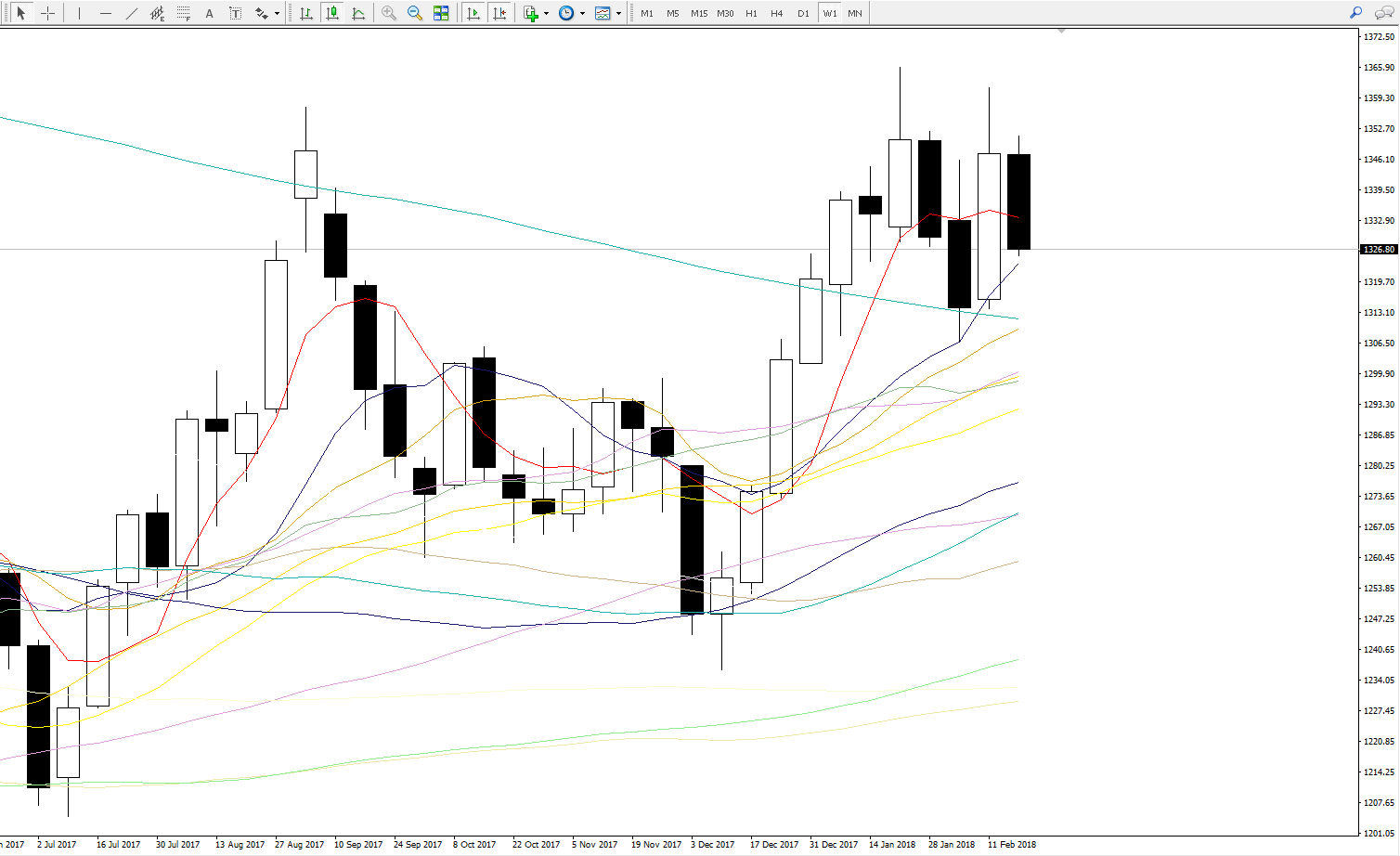The width and height of the screenshot is (1400, 856).
Task: Select the equidistant channel tool
Action: [158, 13]
